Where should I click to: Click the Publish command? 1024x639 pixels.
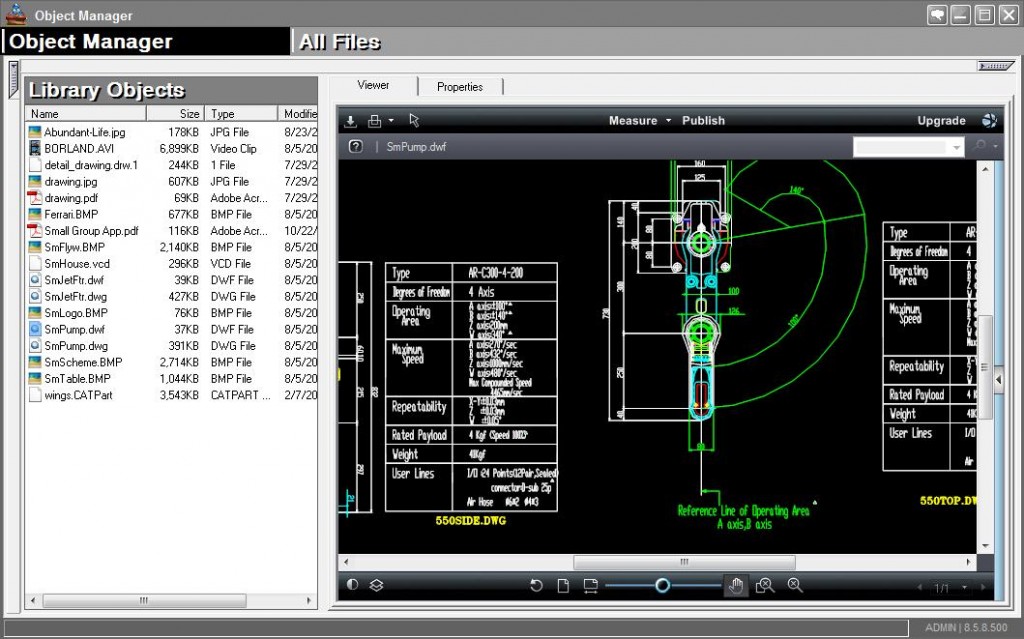click(x=703, y=120)
